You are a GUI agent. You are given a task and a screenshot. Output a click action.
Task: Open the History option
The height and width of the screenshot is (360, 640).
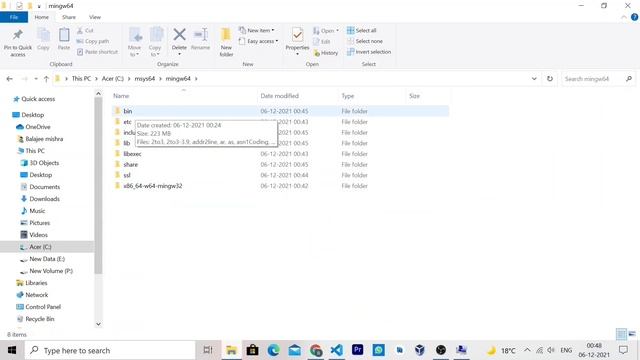(326, 53)
